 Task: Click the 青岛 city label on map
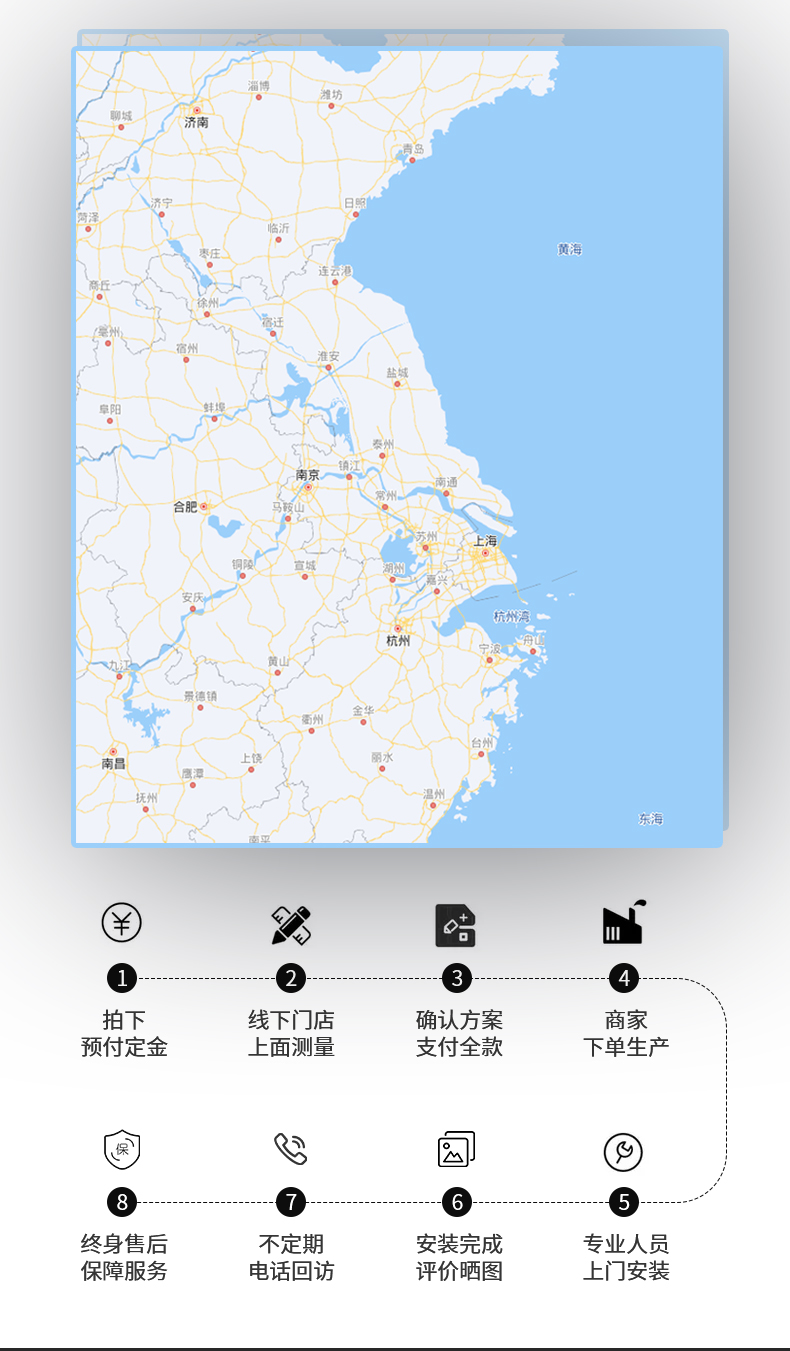tap(413, 148)
